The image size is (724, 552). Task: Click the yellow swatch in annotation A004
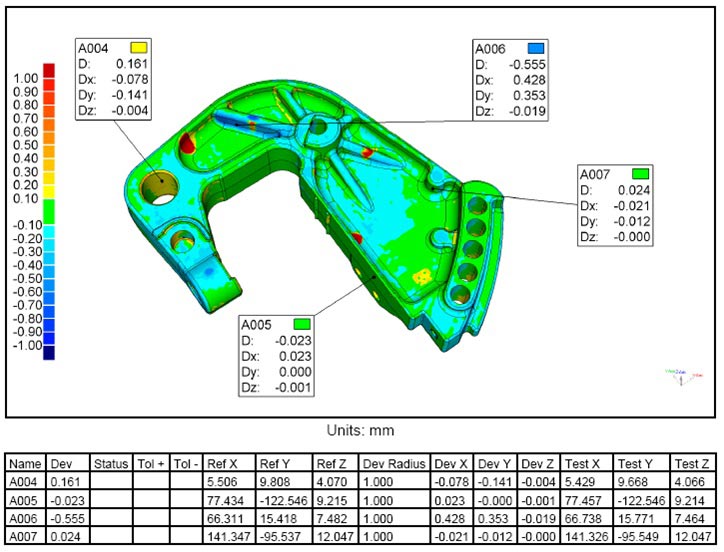click(138, 47)
